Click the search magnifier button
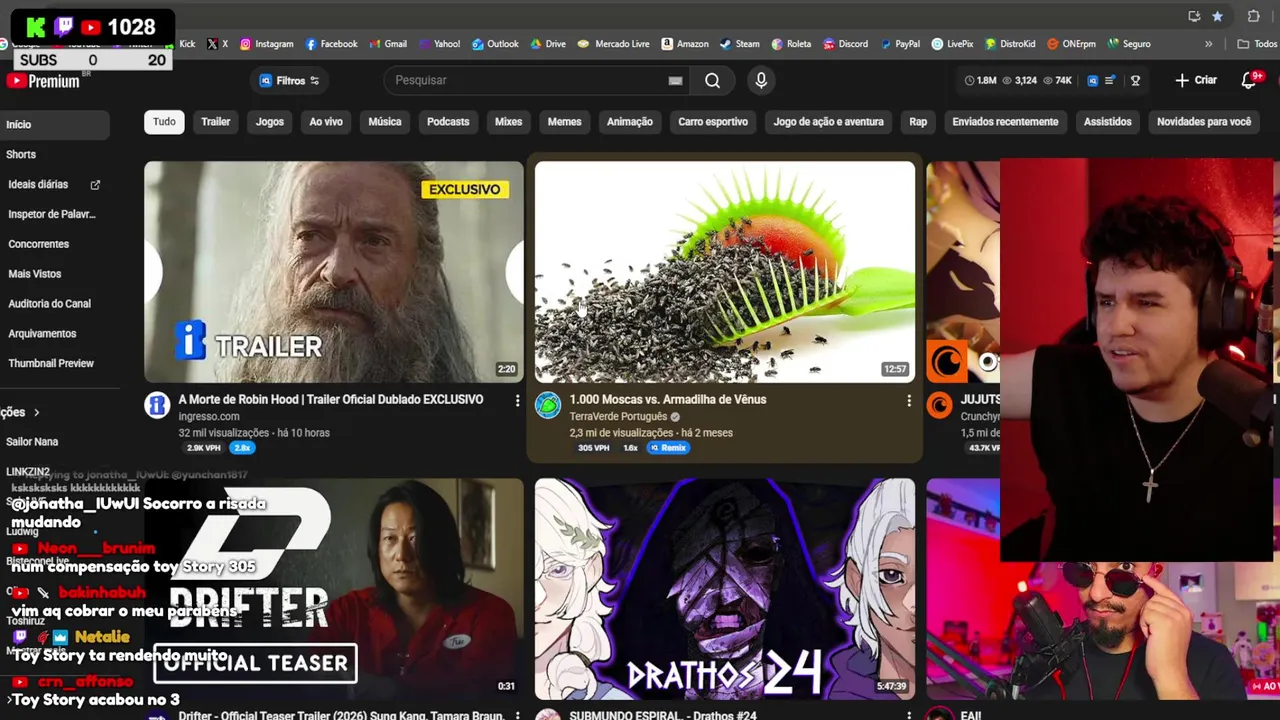 pyautogui.click(x=712, y=81)
